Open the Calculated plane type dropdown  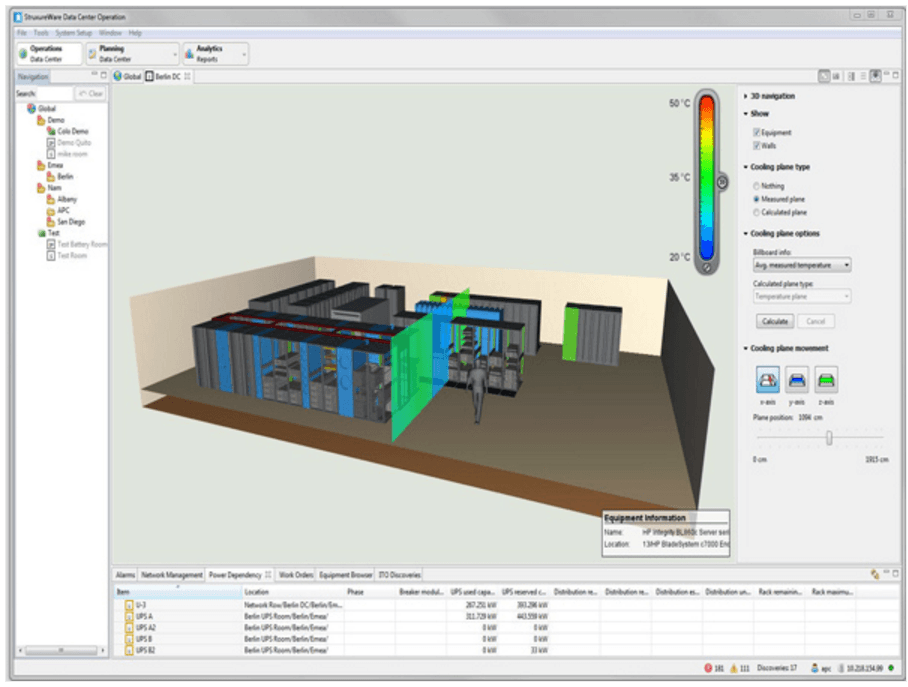coord(802,297)
